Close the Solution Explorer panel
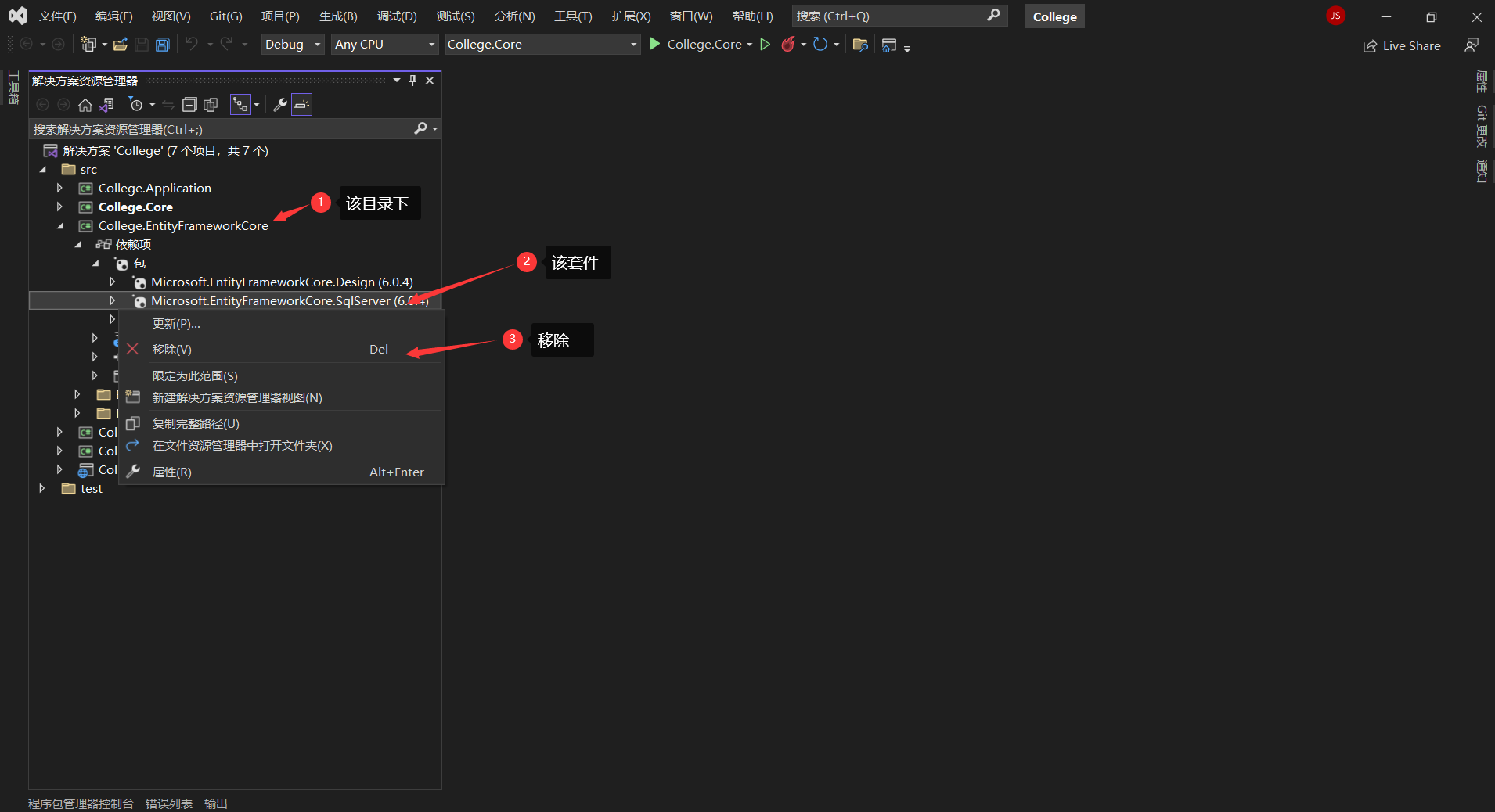Image resolution: width=1495 pixels, height=812 pixels. coord(430,81)
